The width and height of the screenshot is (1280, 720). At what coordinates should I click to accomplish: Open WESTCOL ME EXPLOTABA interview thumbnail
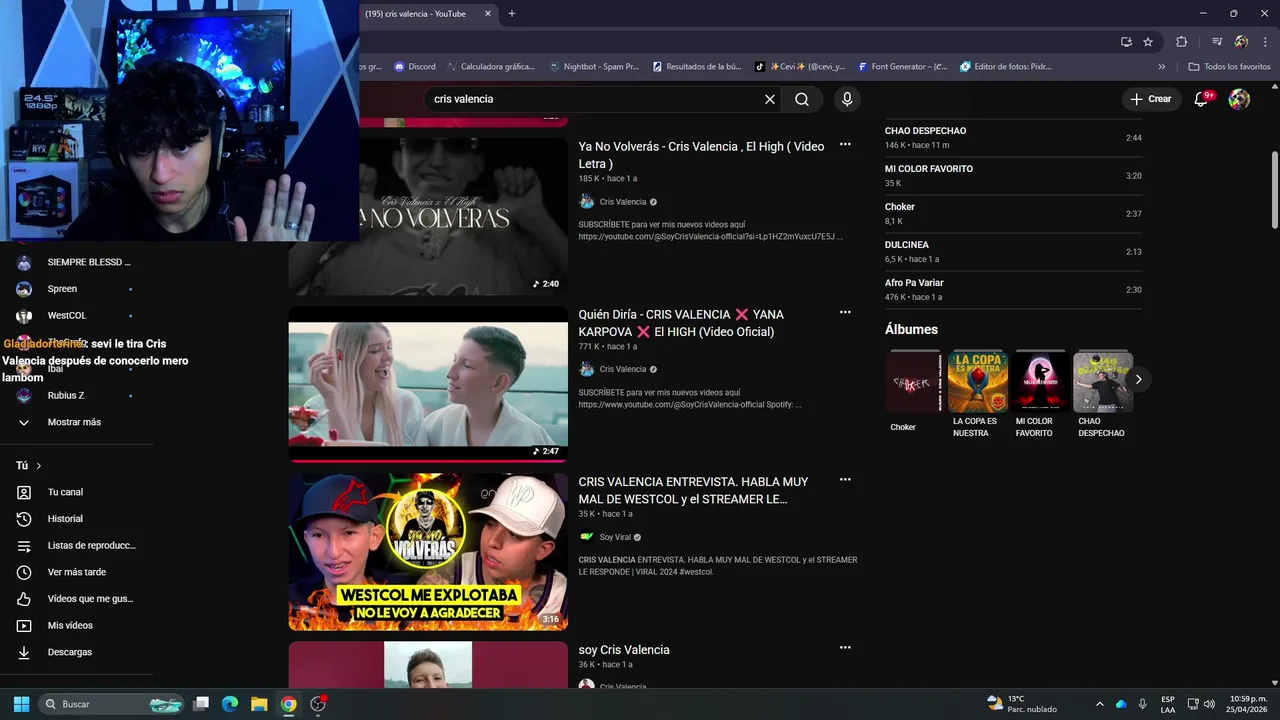point(428,552)
